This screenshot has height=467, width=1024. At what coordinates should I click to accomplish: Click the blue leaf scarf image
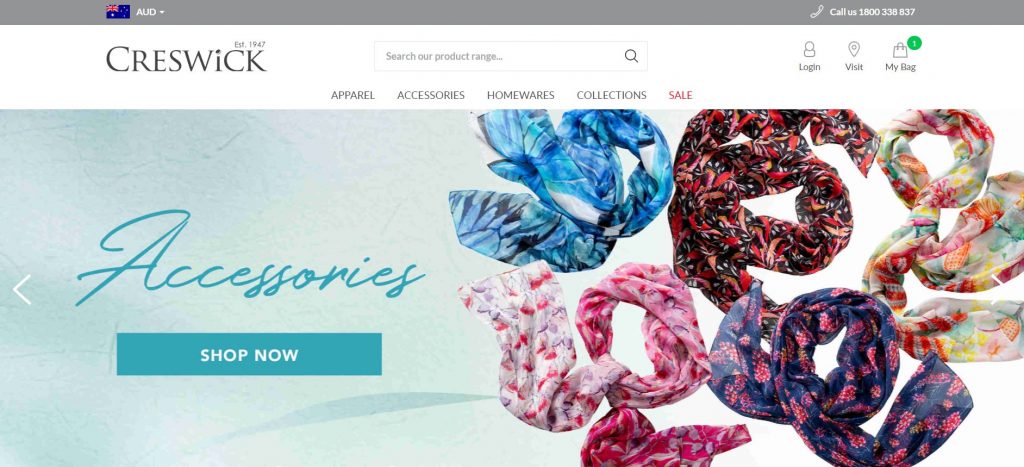tap(560, 189)
